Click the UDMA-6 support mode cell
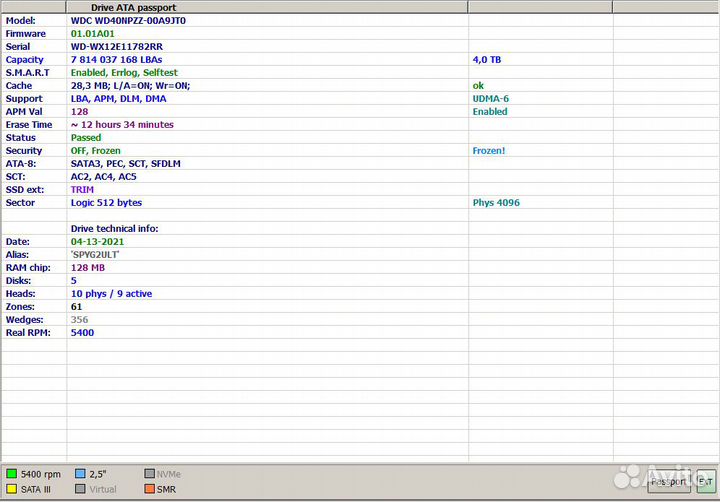 pos(490,98)
